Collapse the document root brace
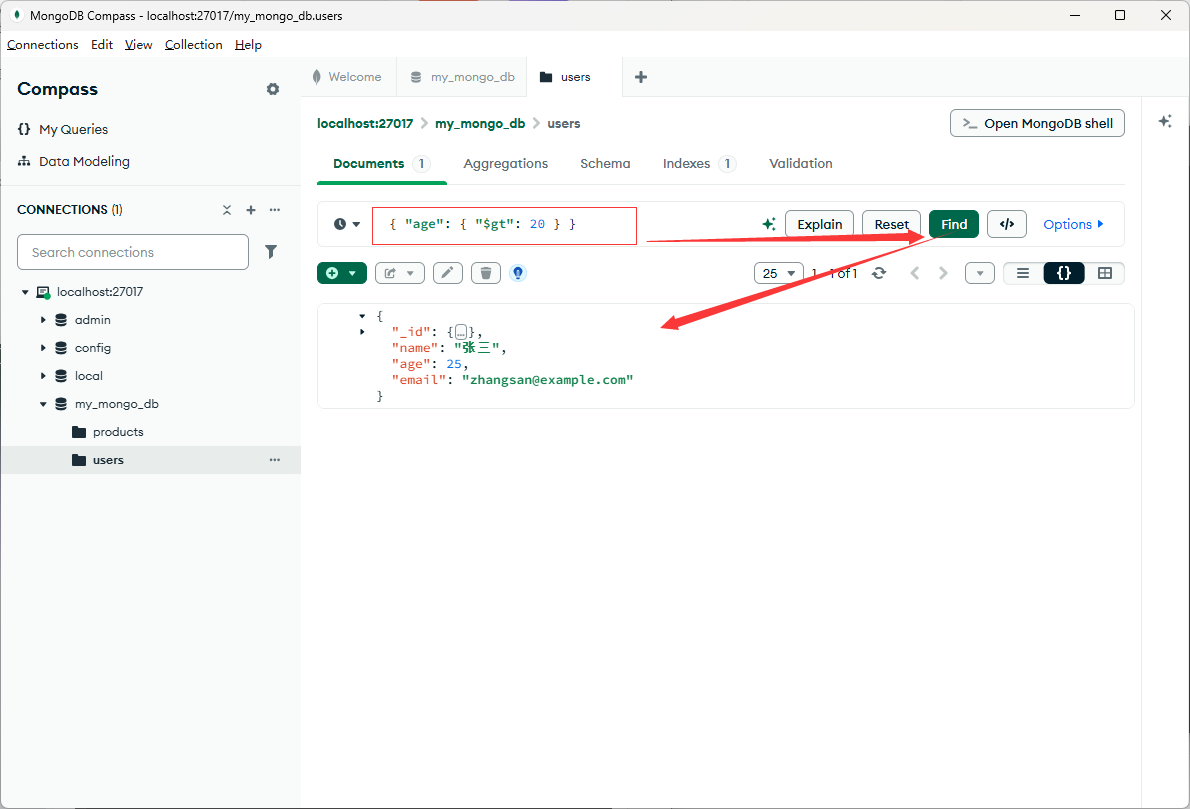Viewport: 1190px width, 809px height. click(x=362, y=316)
